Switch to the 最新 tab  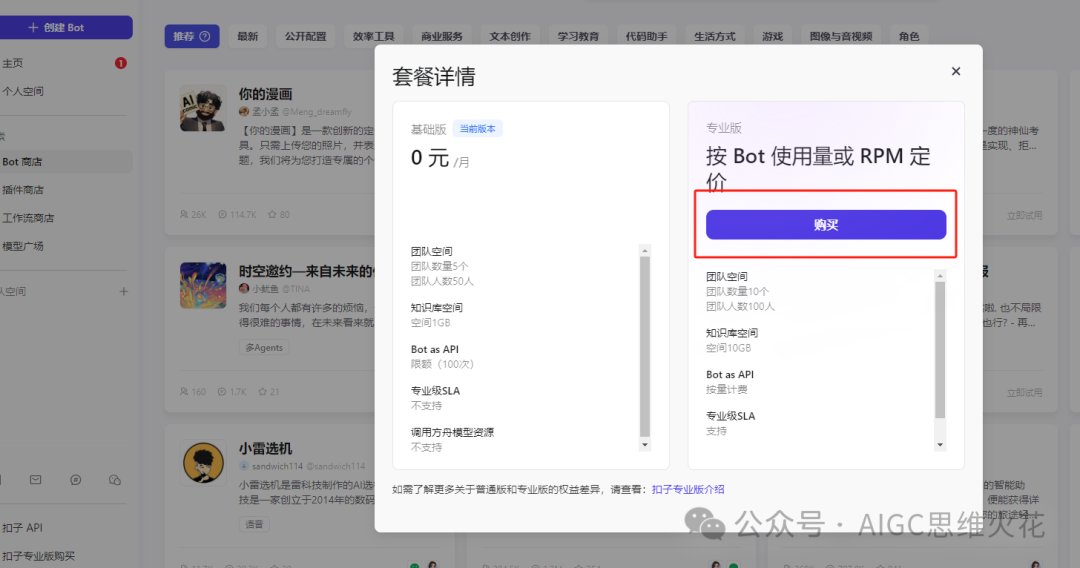pyautogui.click(x=247, y=36)
